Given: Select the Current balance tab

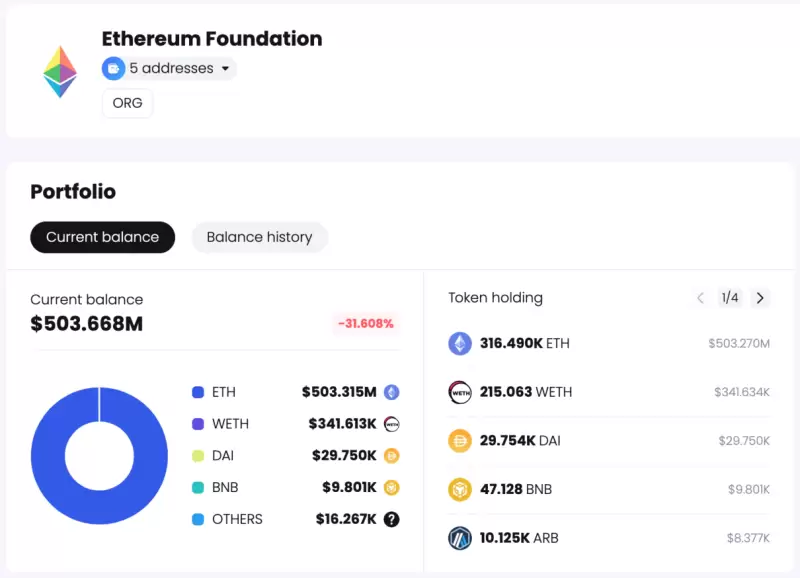Looking at the screenshot, I should point(102,237).
